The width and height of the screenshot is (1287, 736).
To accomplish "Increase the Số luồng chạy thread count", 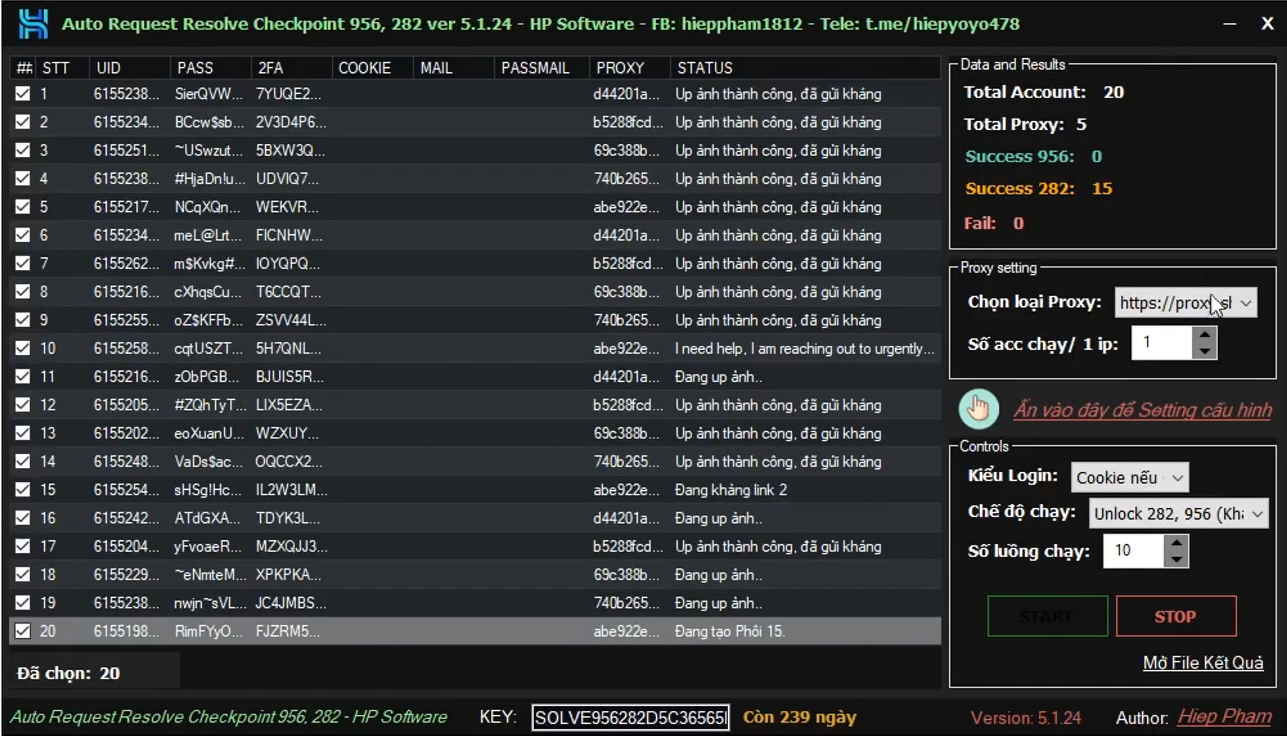I will point(1177,543).
